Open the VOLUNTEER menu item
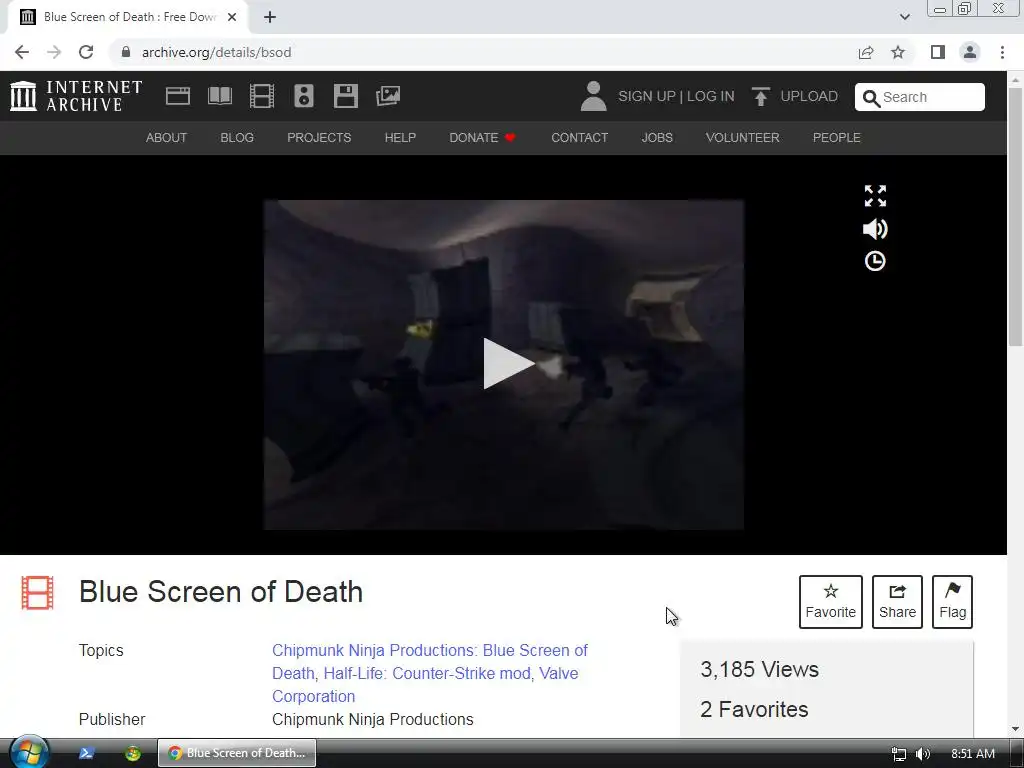The height and width of the screenshot is (768, 1024). click(743, 138)
